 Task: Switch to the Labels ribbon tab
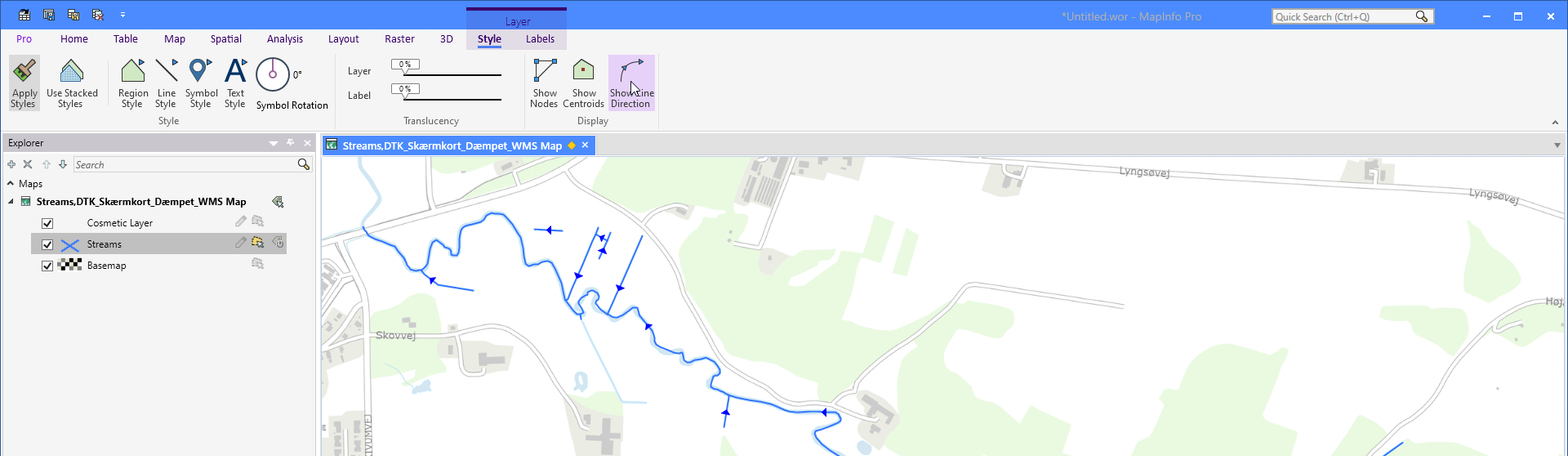(540, 38)
